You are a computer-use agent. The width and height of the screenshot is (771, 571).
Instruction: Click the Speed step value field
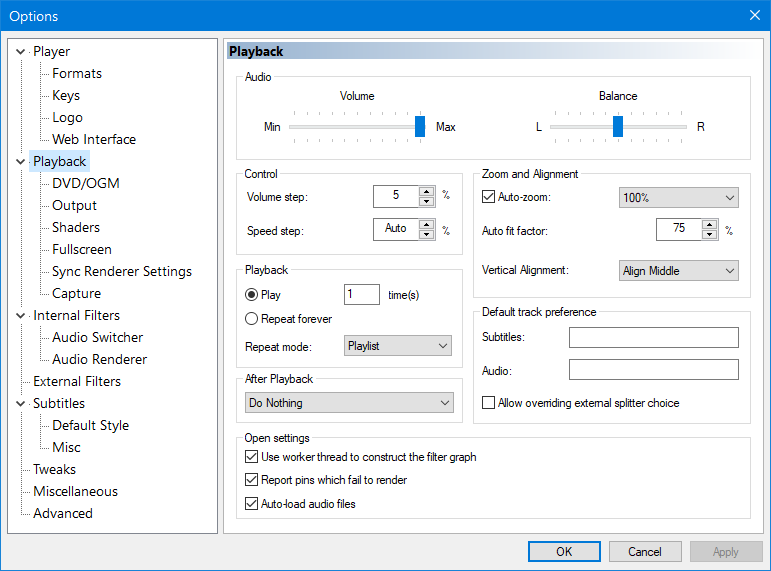coord(396,229)
